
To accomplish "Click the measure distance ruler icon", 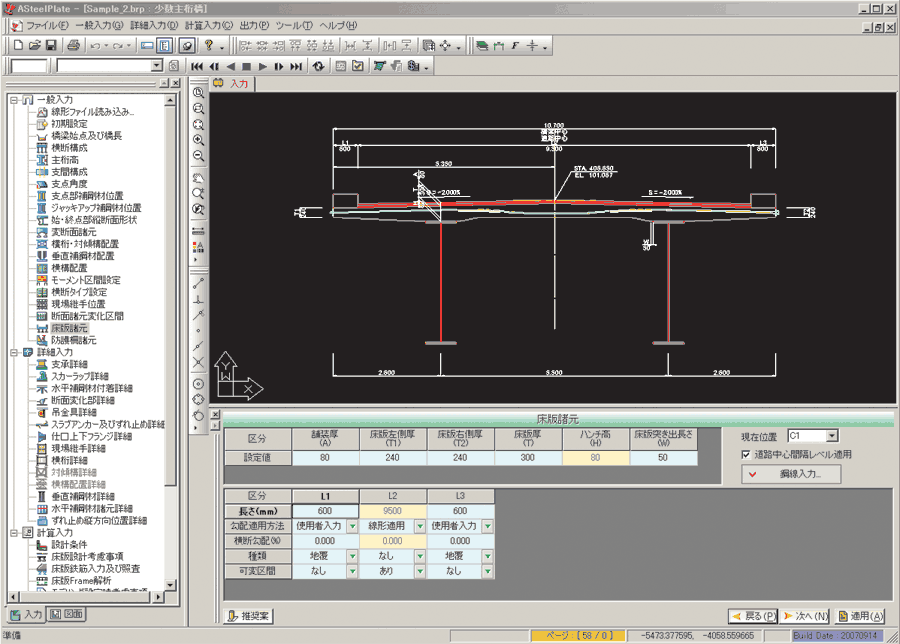I will pos(198,231).
